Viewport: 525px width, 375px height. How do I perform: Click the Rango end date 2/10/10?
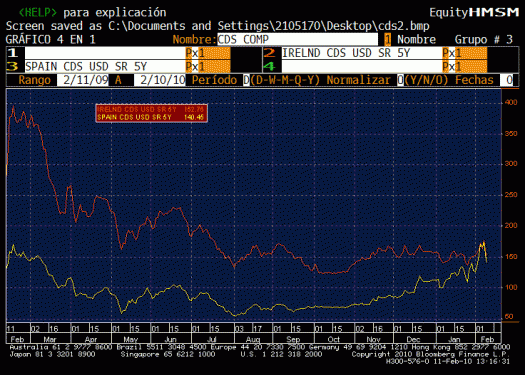(x=160, y=80)
